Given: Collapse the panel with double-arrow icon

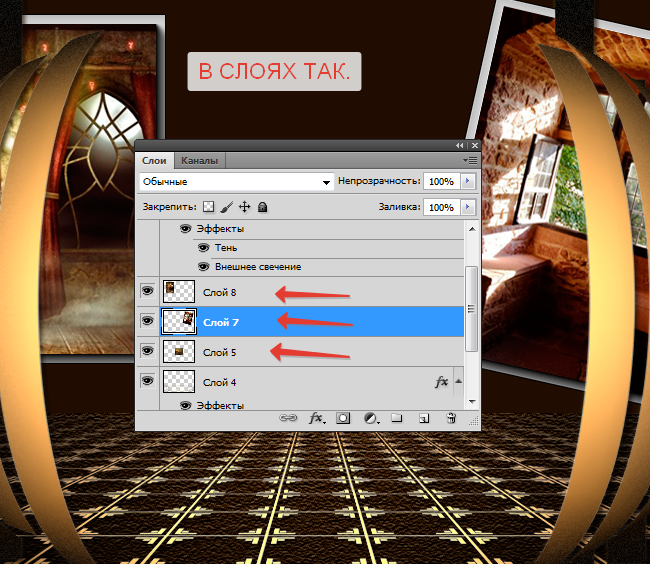Looking at the screenshot, I should point(459,145).
